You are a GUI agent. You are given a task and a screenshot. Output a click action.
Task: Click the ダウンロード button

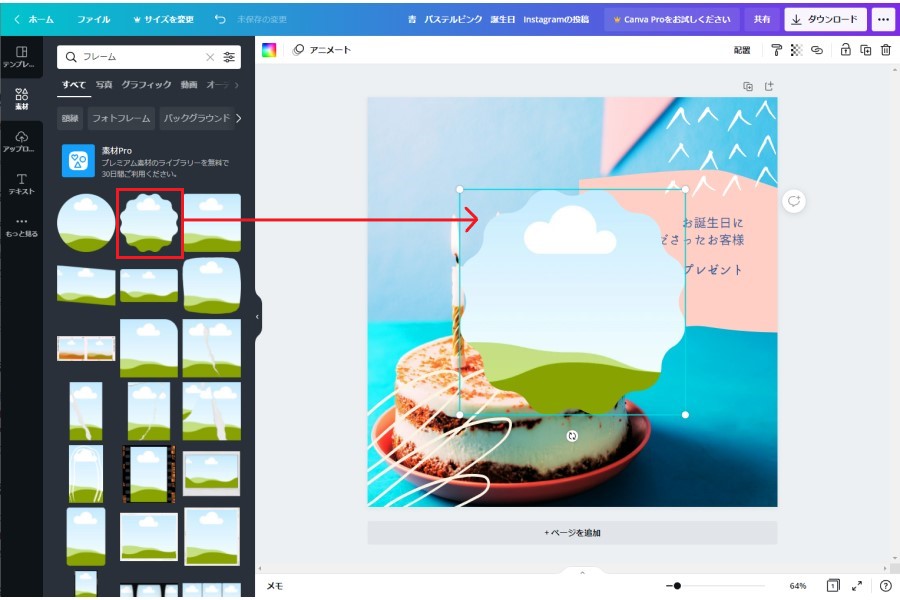(x=825, y=19)
